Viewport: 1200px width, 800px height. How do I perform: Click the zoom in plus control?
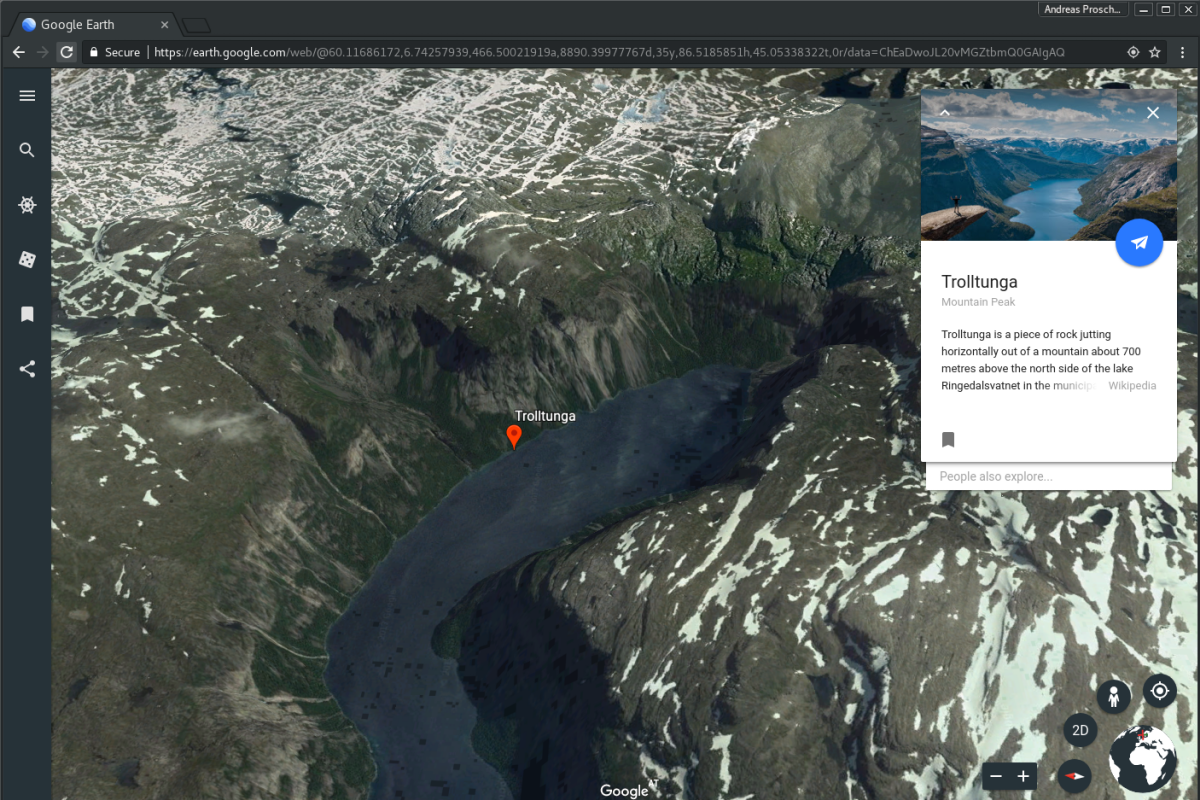coord(1023,776)
